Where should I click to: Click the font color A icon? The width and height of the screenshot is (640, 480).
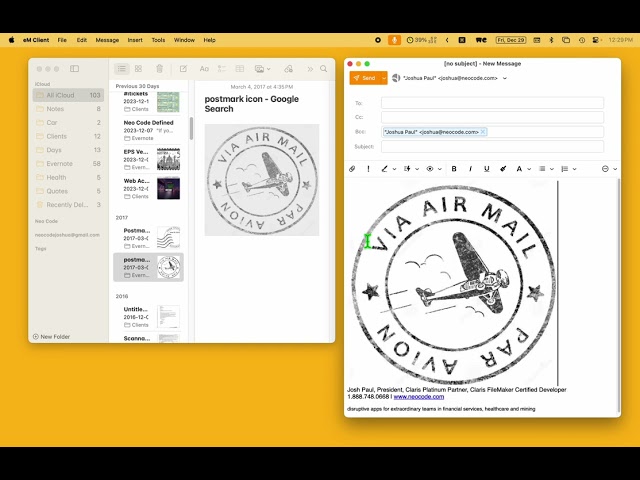[x=519, y=169]
